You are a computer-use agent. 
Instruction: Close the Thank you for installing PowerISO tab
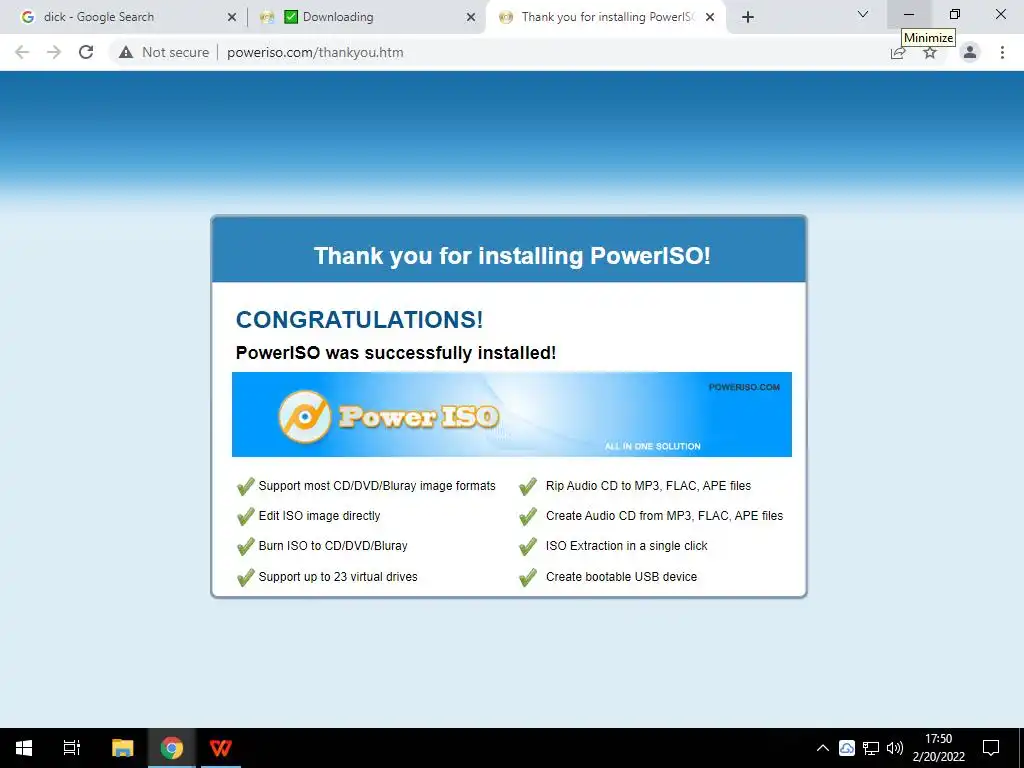click(711, 17)
